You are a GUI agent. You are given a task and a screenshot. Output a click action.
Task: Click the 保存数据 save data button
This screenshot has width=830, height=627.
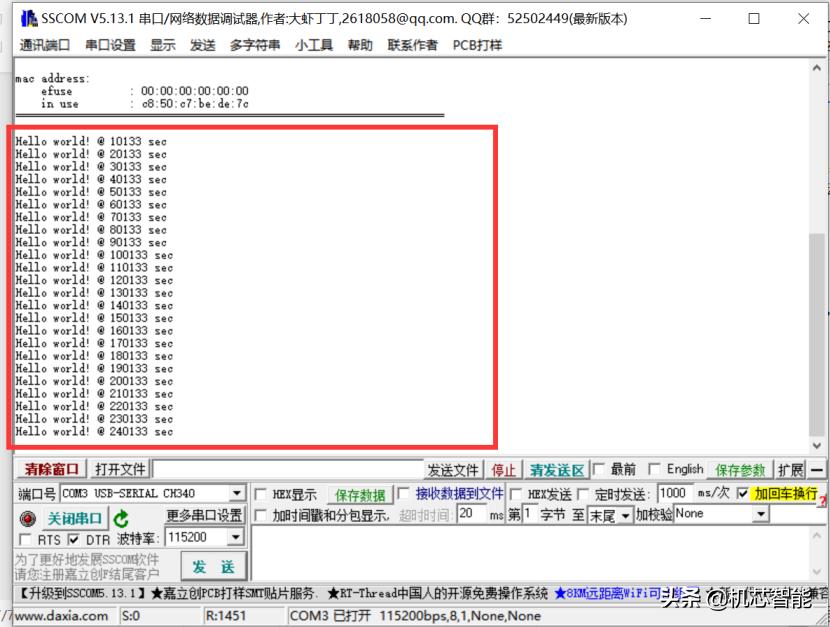363,493
